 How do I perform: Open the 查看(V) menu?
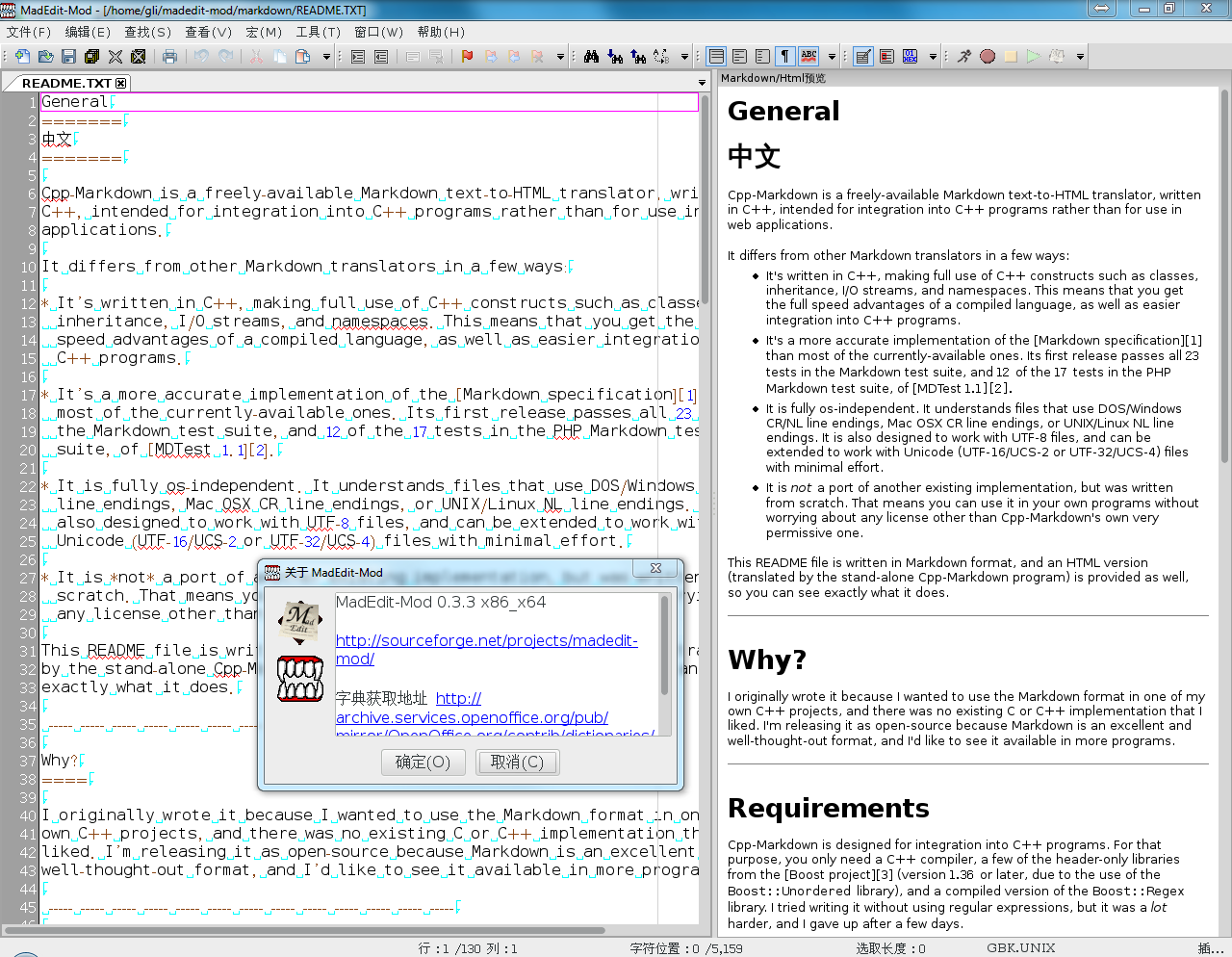209,32
